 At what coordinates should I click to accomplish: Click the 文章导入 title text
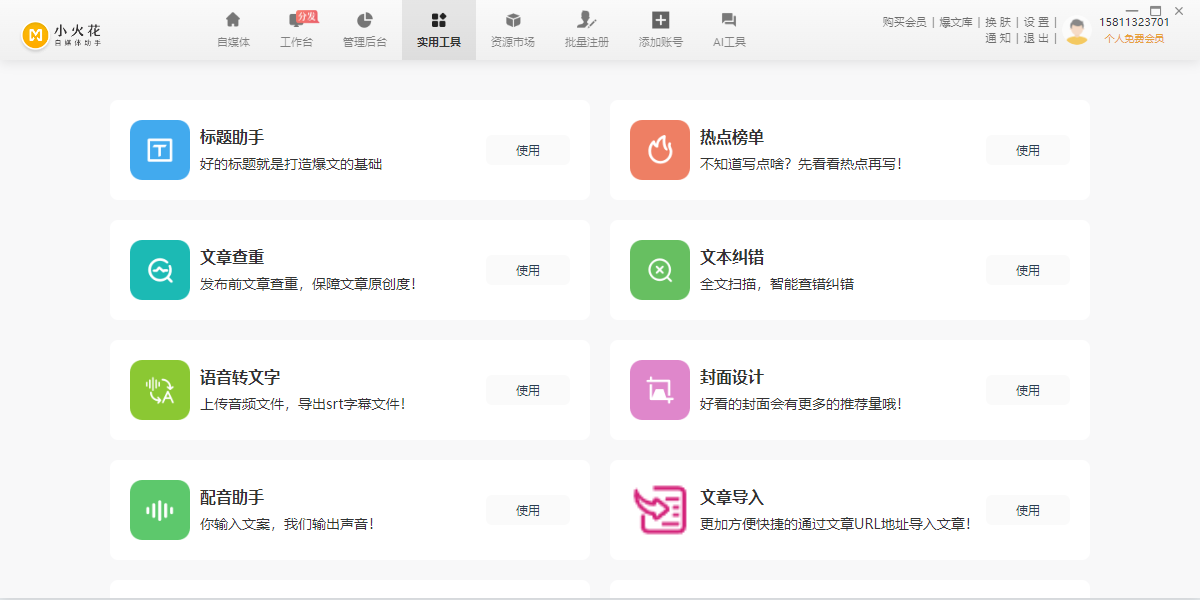click(732, 498)
